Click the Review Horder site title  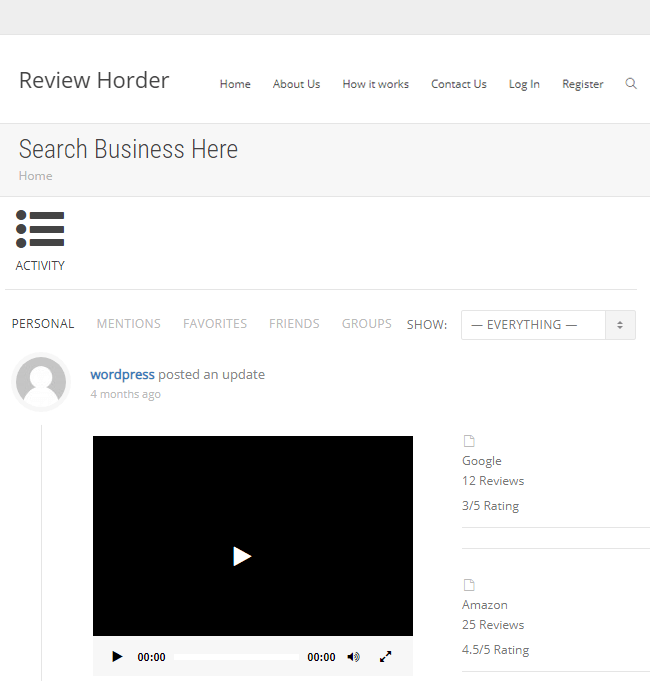[x=94, y=80]
